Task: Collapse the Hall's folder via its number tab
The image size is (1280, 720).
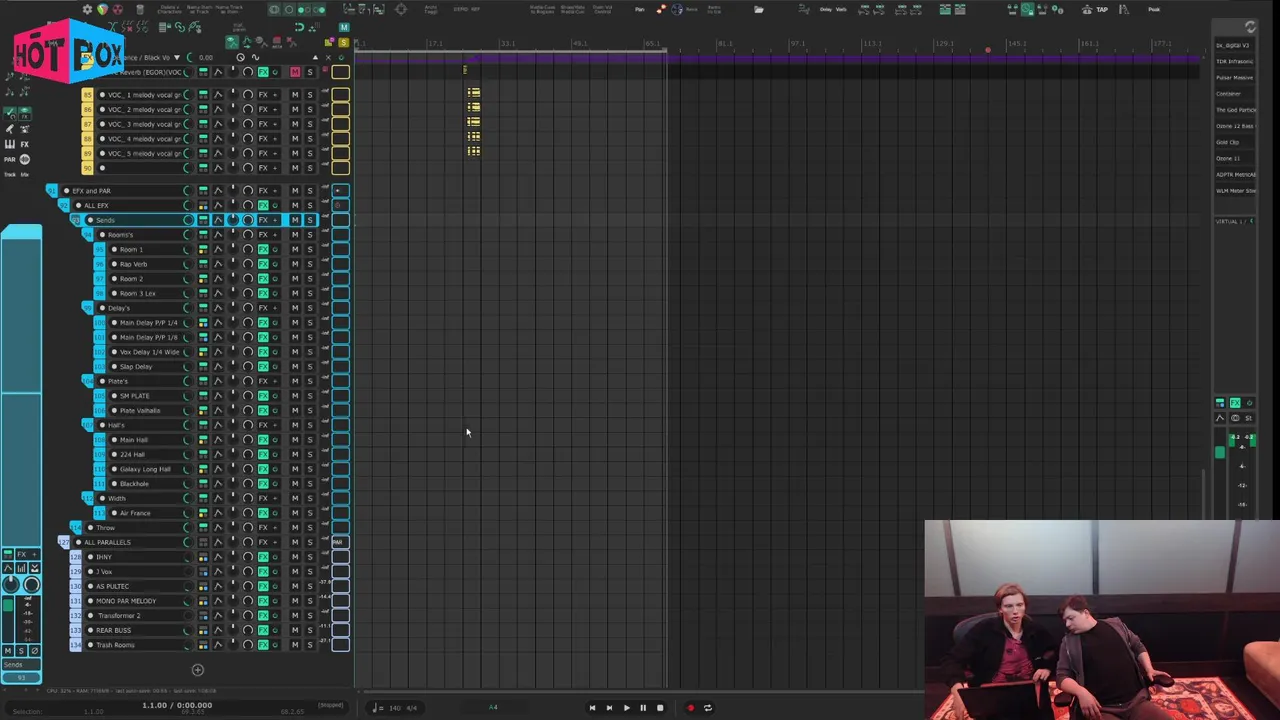Action: 88,425
